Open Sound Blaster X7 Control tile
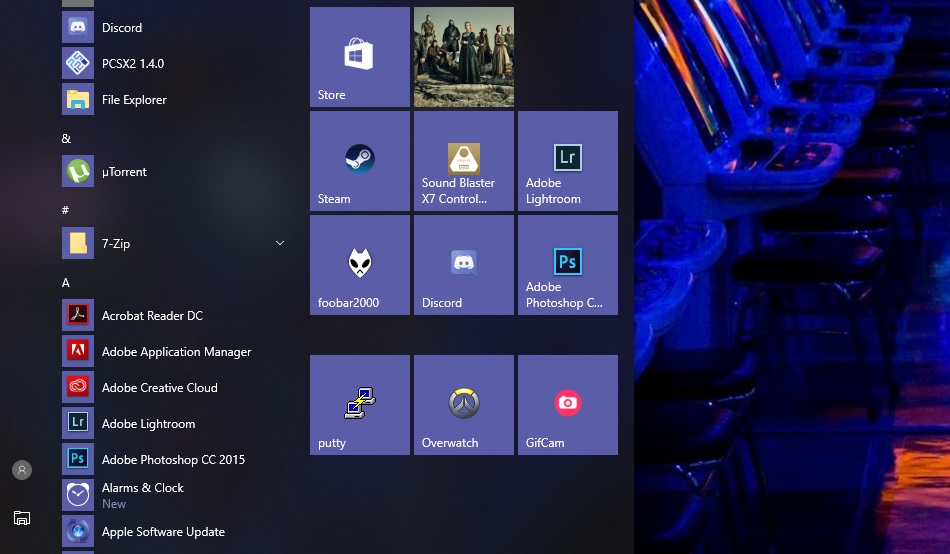 464,161
